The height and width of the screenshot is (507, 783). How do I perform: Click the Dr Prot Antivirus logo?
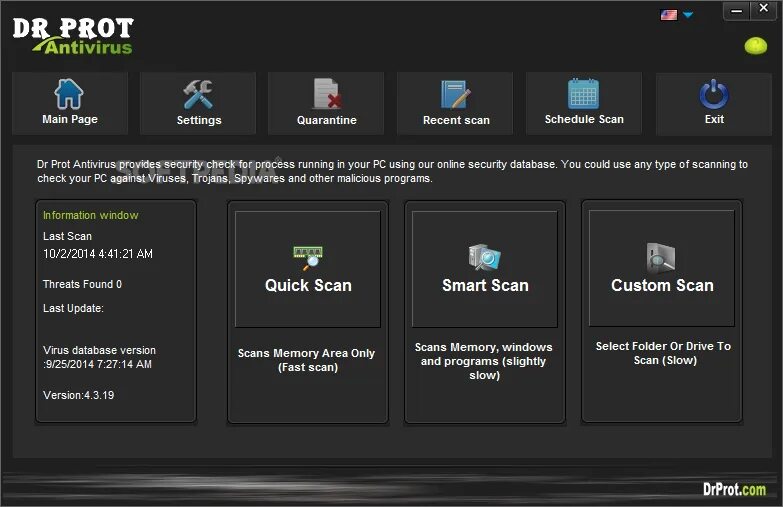tap(73, 36)
